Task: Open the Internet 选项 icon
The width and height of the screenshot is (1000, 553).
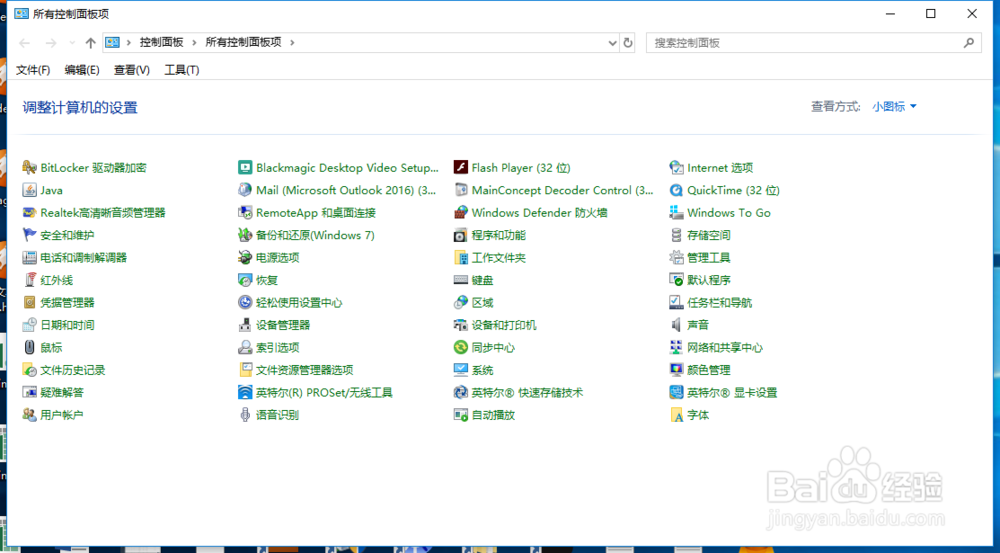Action: coord(677,168)
